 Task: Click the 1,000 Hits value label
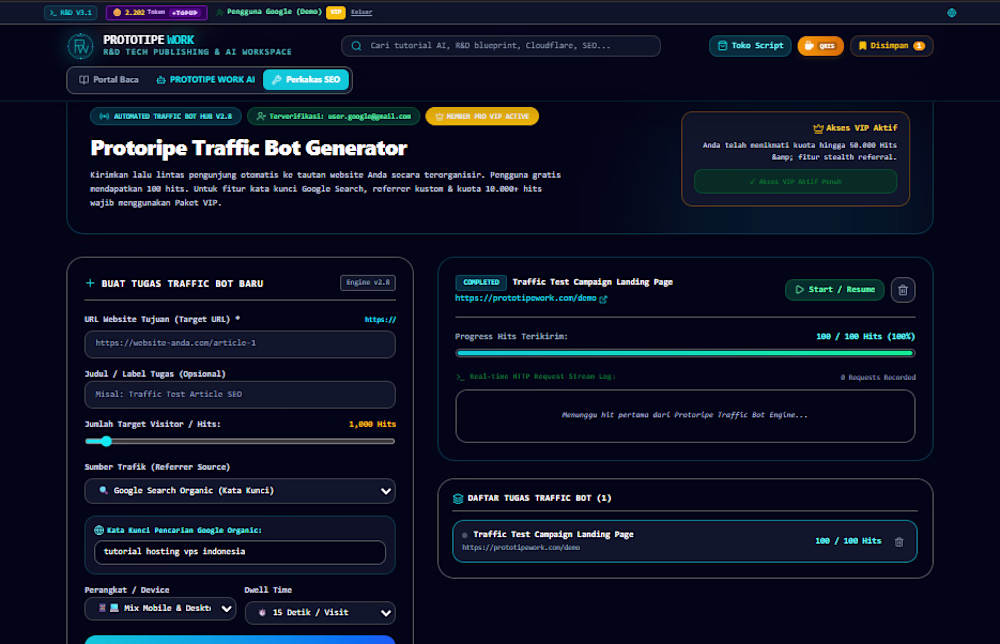click(372, 424)
